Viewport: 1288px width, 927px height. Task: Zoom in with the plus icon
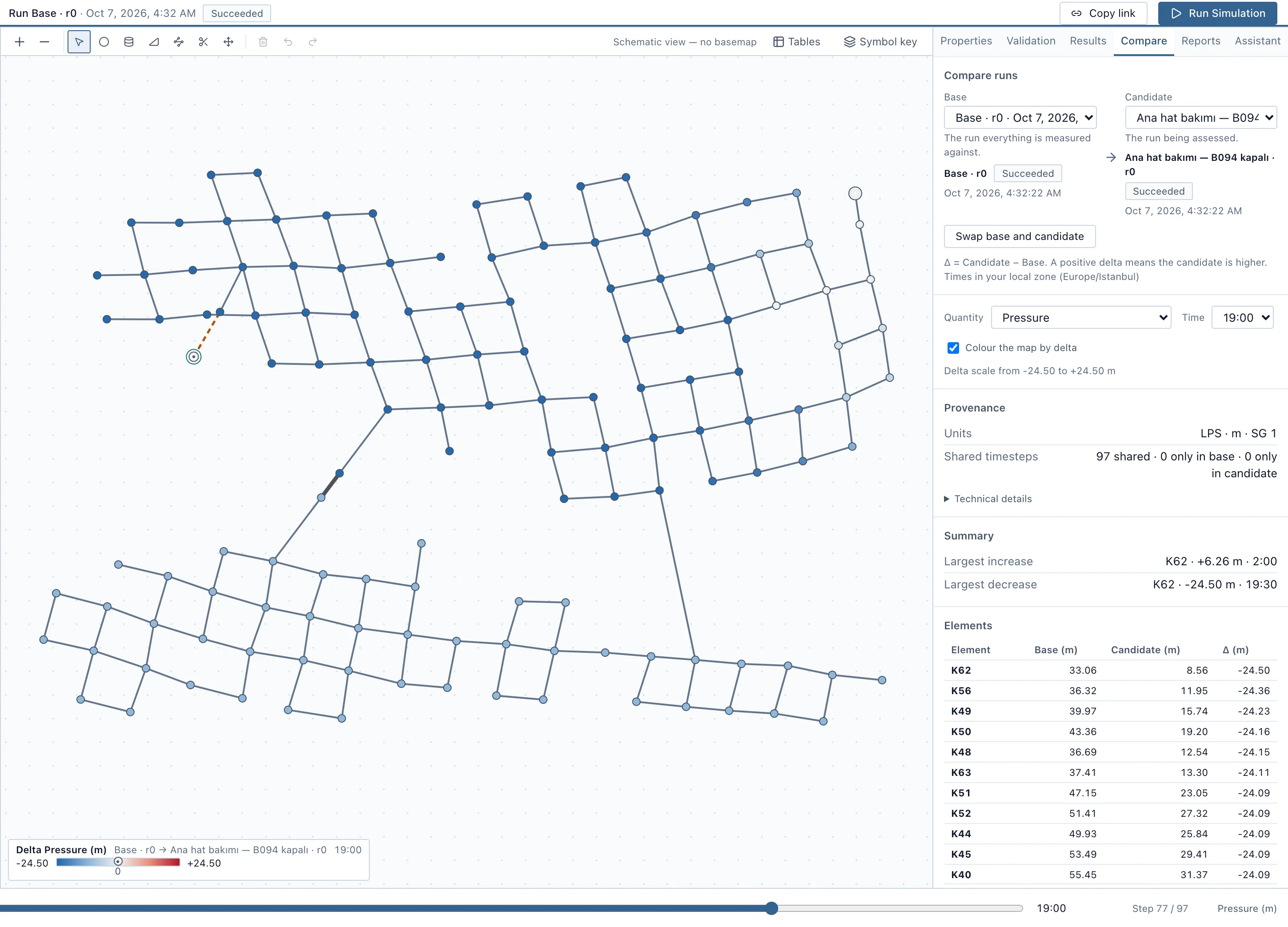[20, 42]
